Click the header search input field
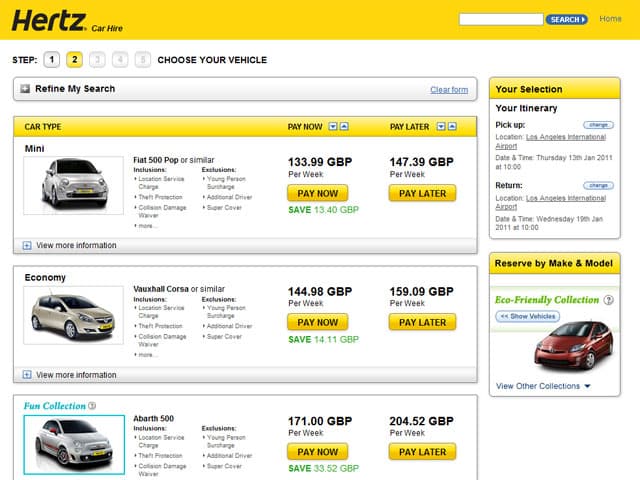Image resolution: width=640 pixels, height=480 pixels. point(500,19)
